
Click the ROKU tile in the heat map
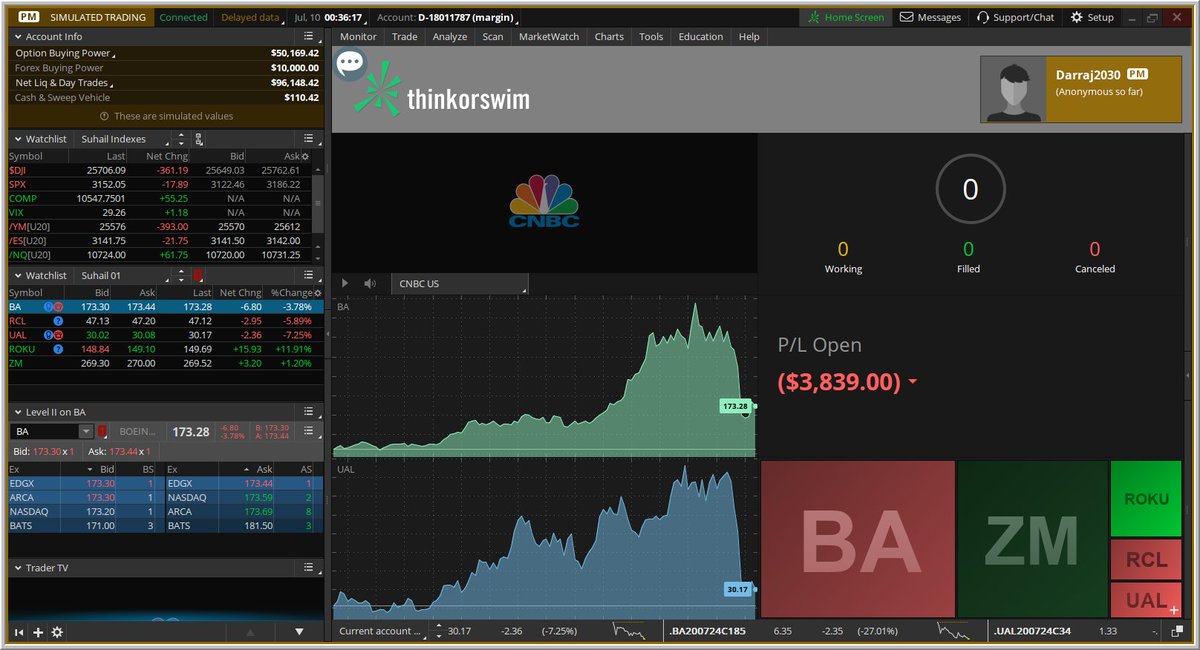(x=1145, y=499)
